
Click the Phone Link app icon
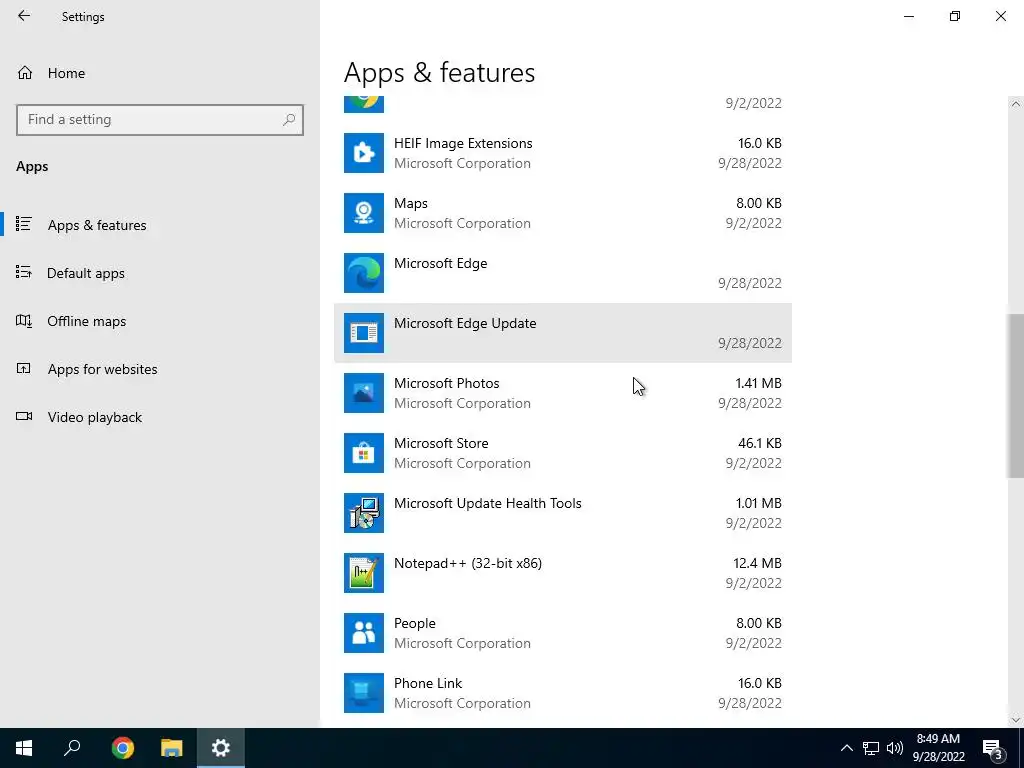click(x=364, y=694)
